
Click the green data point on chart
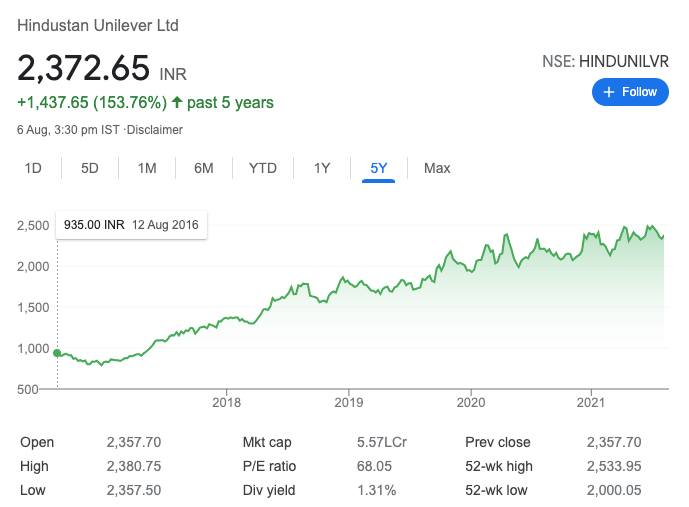click(57, 353)
